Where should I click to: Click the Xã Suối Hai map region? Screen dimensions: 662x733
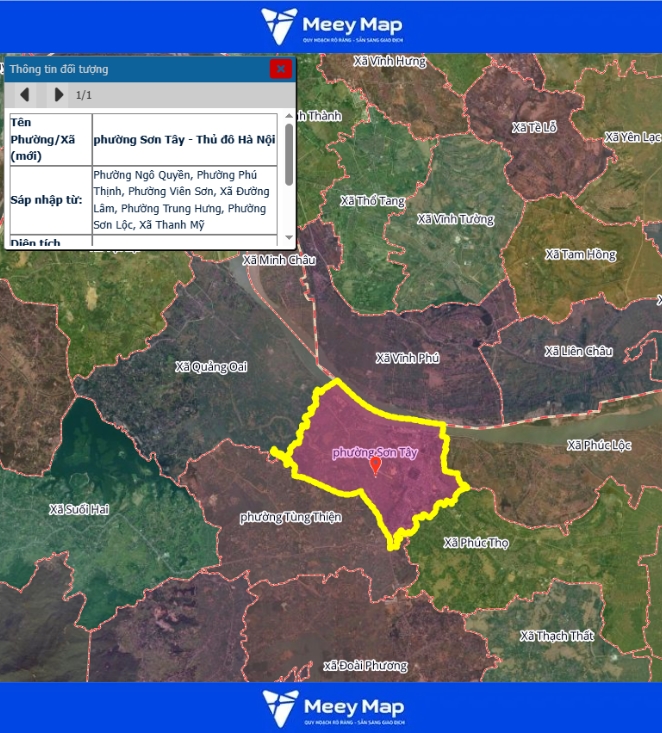coord(79,509)
